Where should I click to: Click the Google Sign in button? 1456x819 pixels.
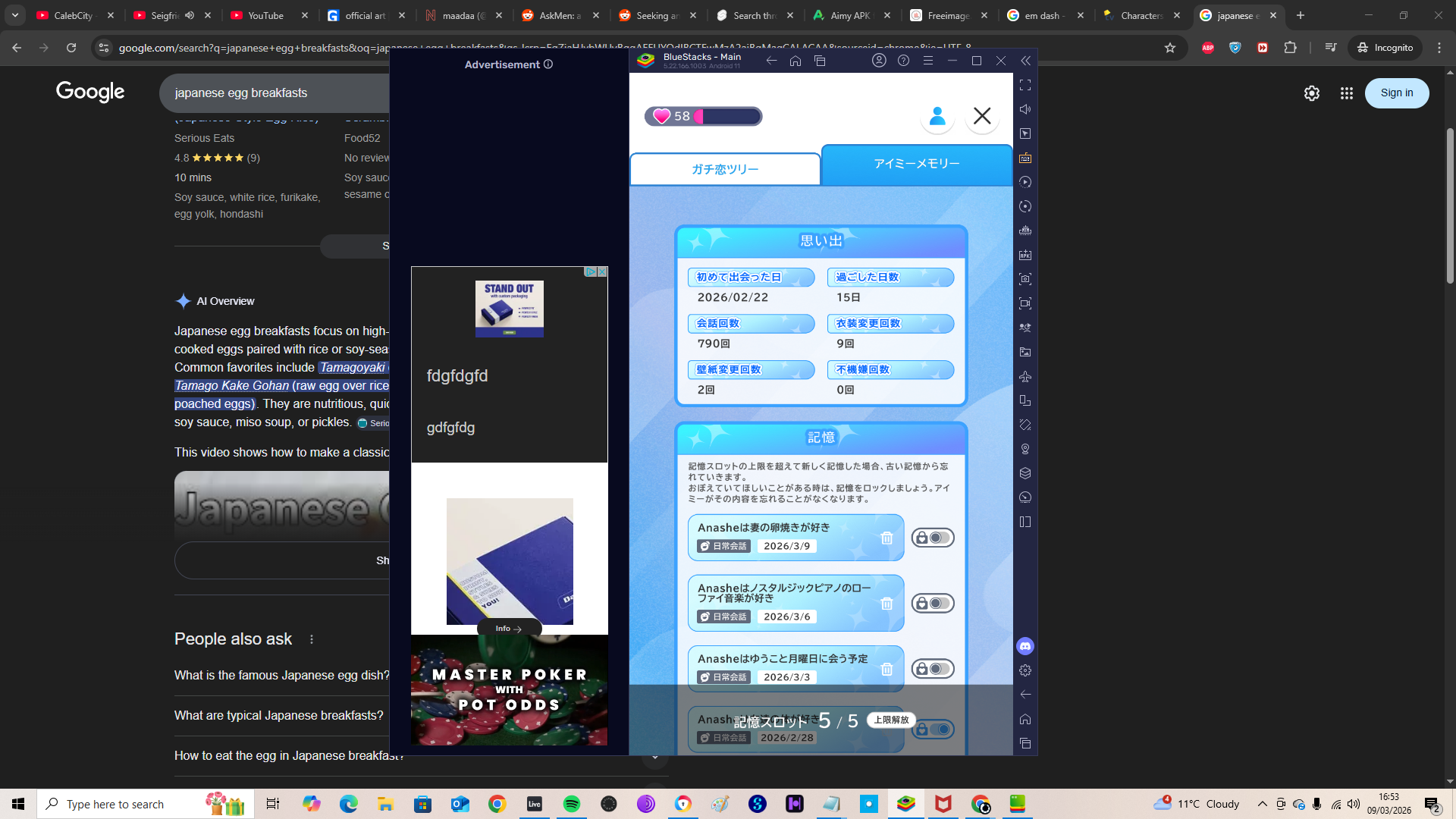pyautogui.click(x=1396, y=93)
